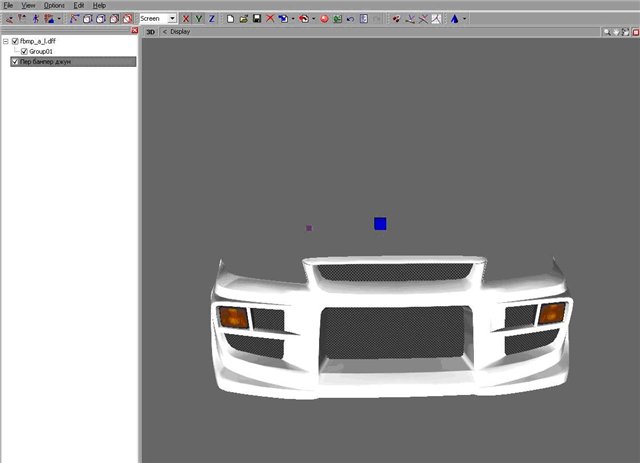Click the blue cone primitive icon

tap(454, 19)
